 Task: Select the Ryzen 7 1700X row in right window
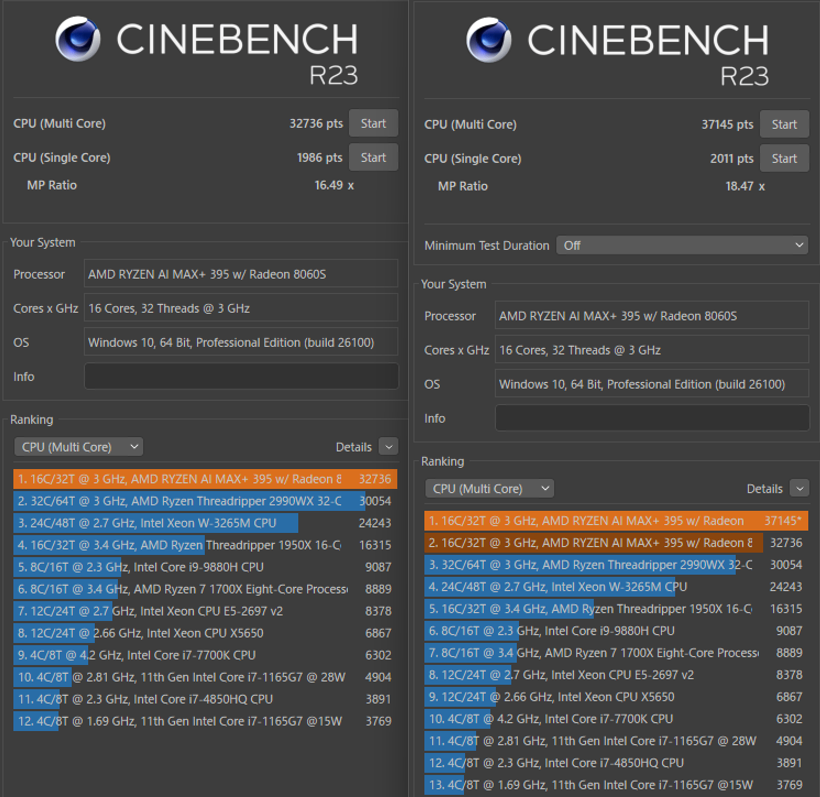click(x=616, y=653)
